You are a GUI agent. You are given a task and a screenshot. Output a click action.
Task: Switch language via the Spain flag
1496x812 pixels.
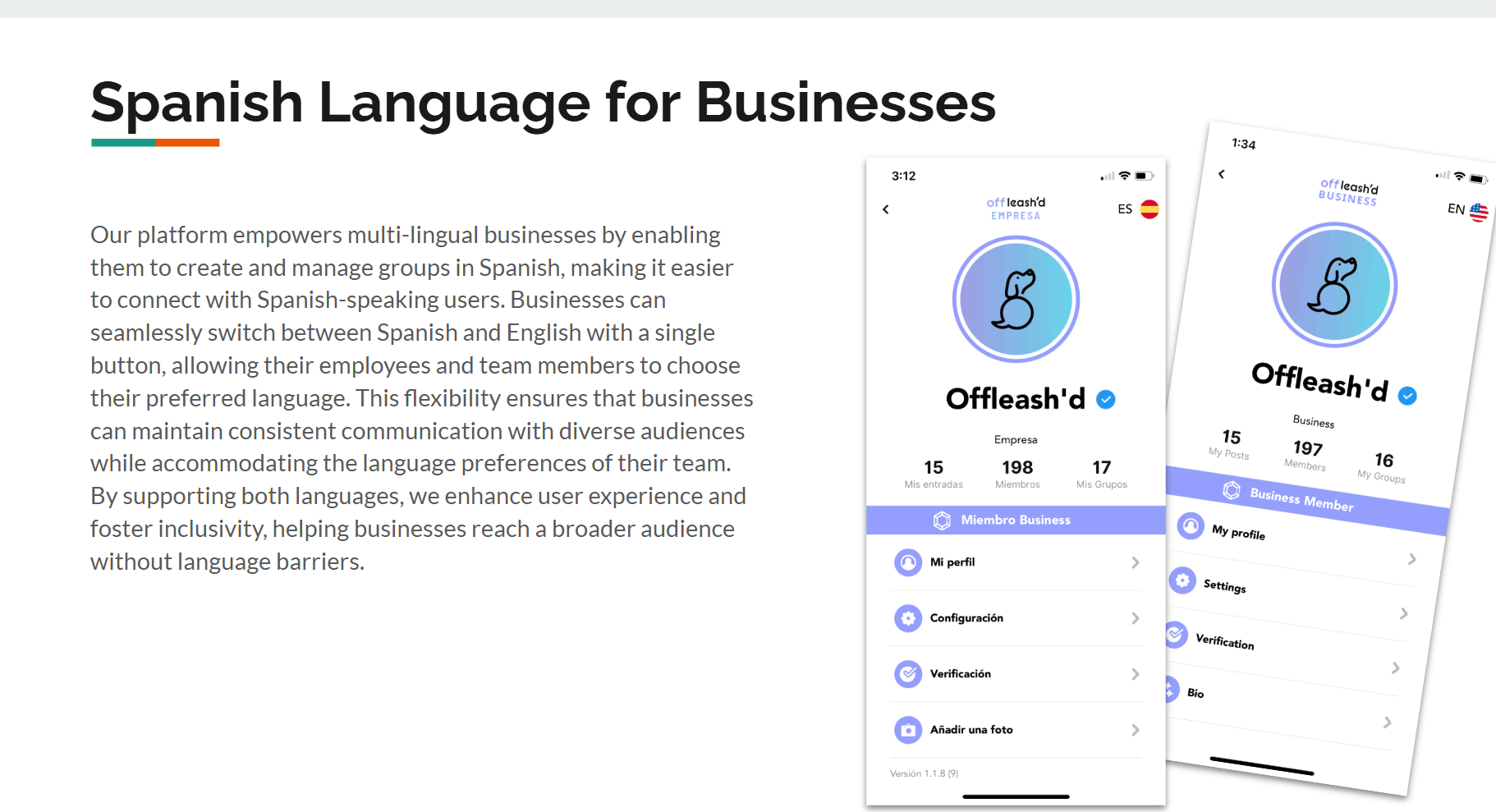click(x=1150, y=209)
